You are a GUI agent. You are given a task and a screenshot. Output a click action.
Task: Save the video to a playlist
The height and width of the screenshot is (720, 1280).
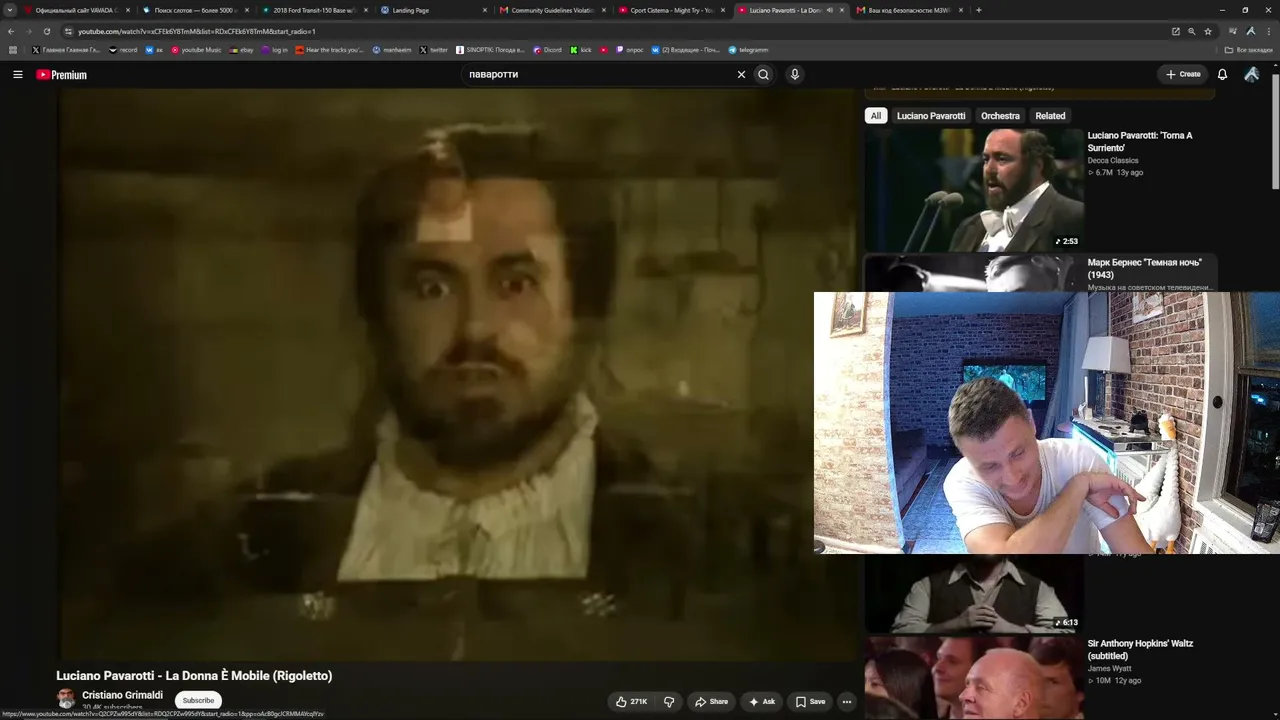(x=810, y=702)
